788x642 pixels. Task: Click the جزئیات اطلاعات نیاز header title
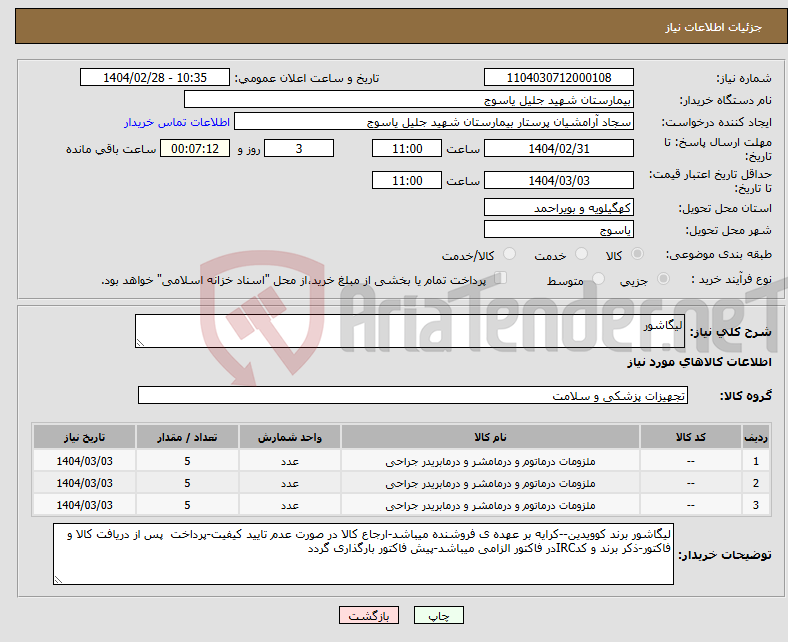[x=714, y=27]
